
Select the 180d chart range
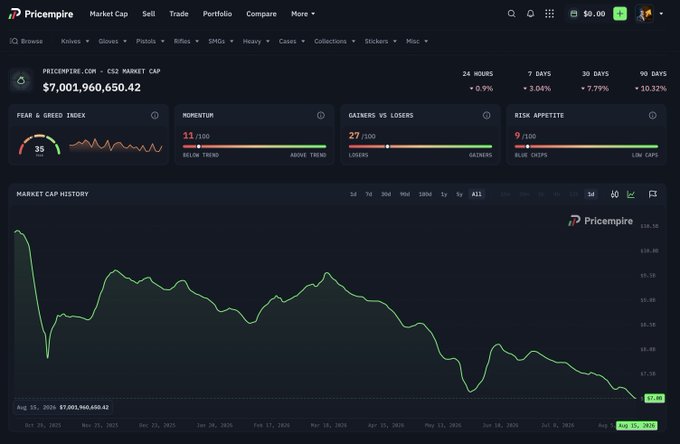click(425, 194)
